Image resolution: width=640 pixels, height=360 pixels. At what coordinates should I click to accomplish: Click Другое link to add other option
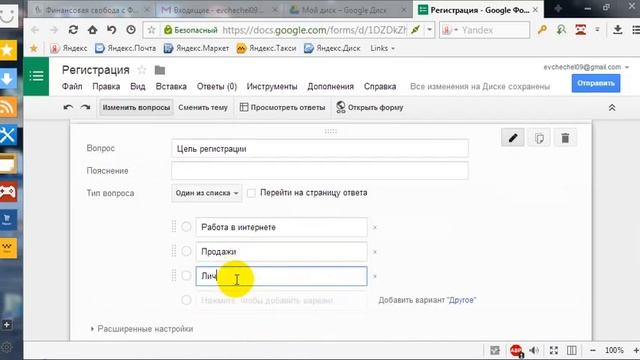pos(462,300)
